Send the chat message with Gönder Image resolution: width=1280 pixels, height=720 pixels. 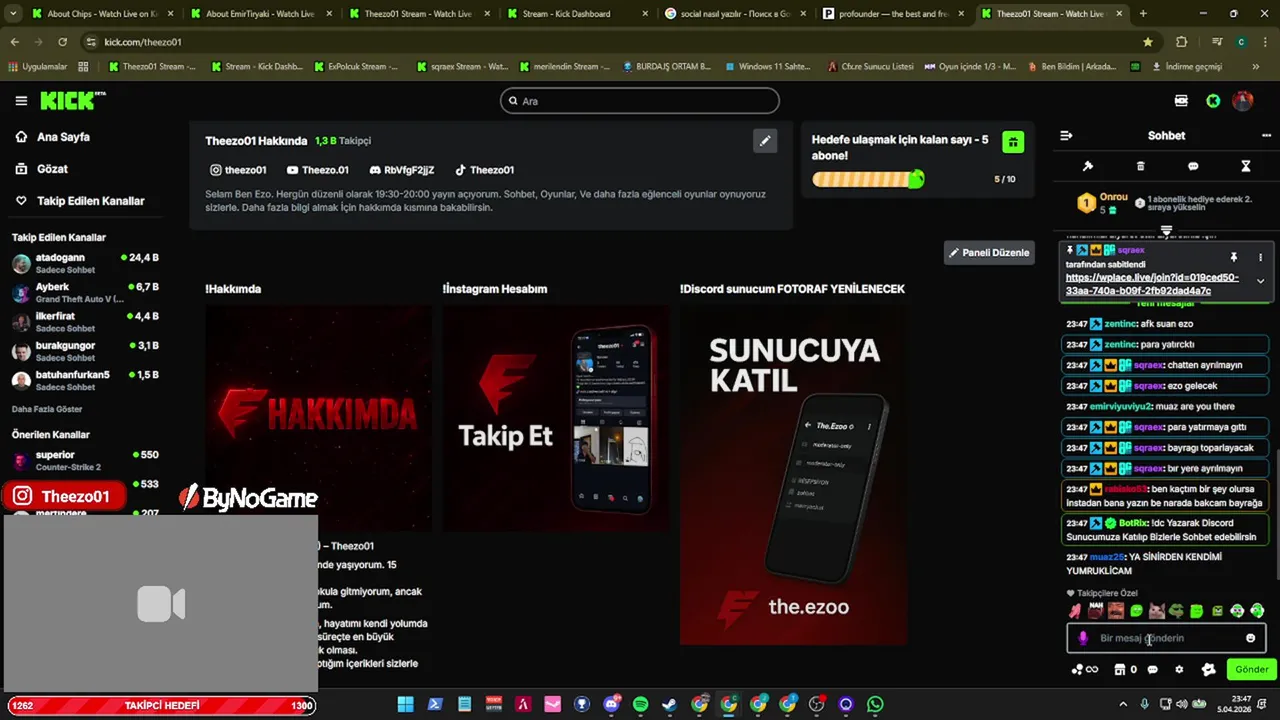[x=1251, y=670]
